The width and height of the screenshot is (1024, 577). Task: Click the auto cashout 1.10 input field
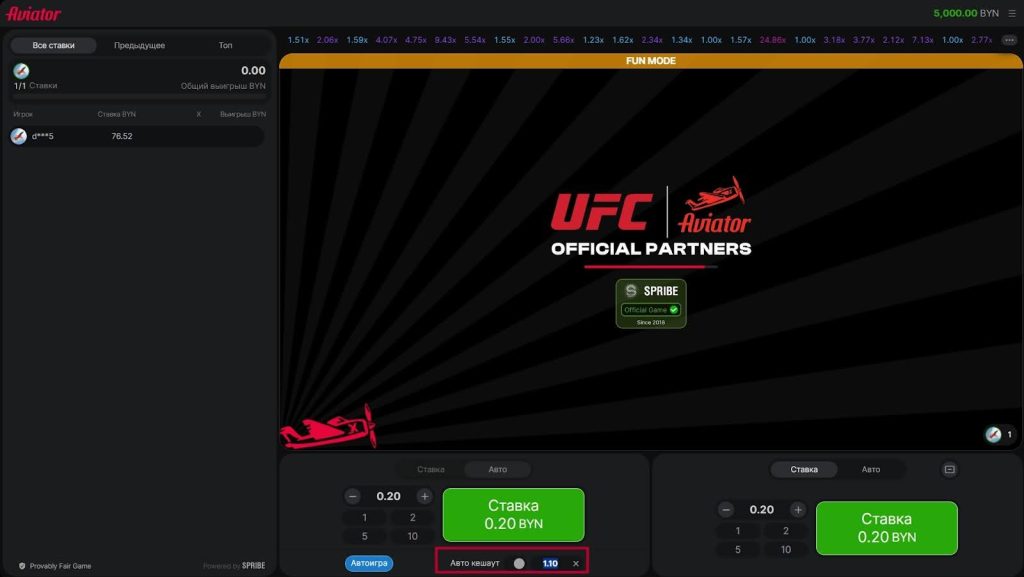pyautogui.click(x=550, y=563)
